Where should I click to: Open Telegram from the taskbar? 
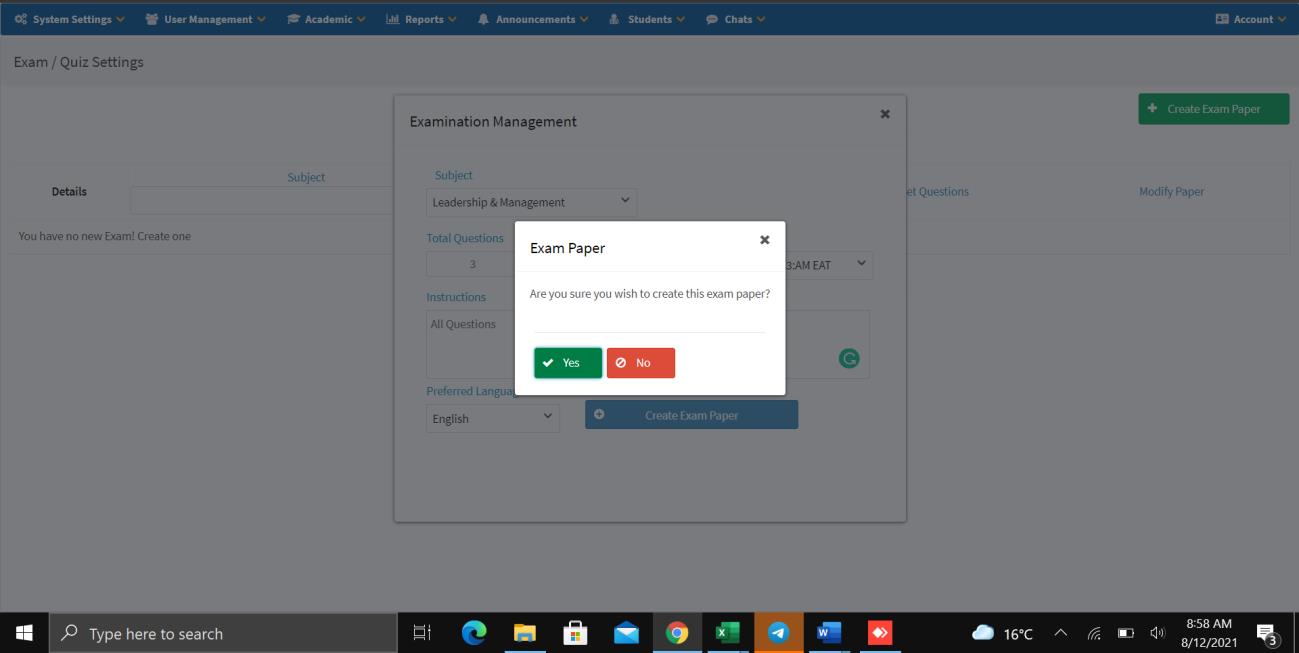click(x=778, y=633)
